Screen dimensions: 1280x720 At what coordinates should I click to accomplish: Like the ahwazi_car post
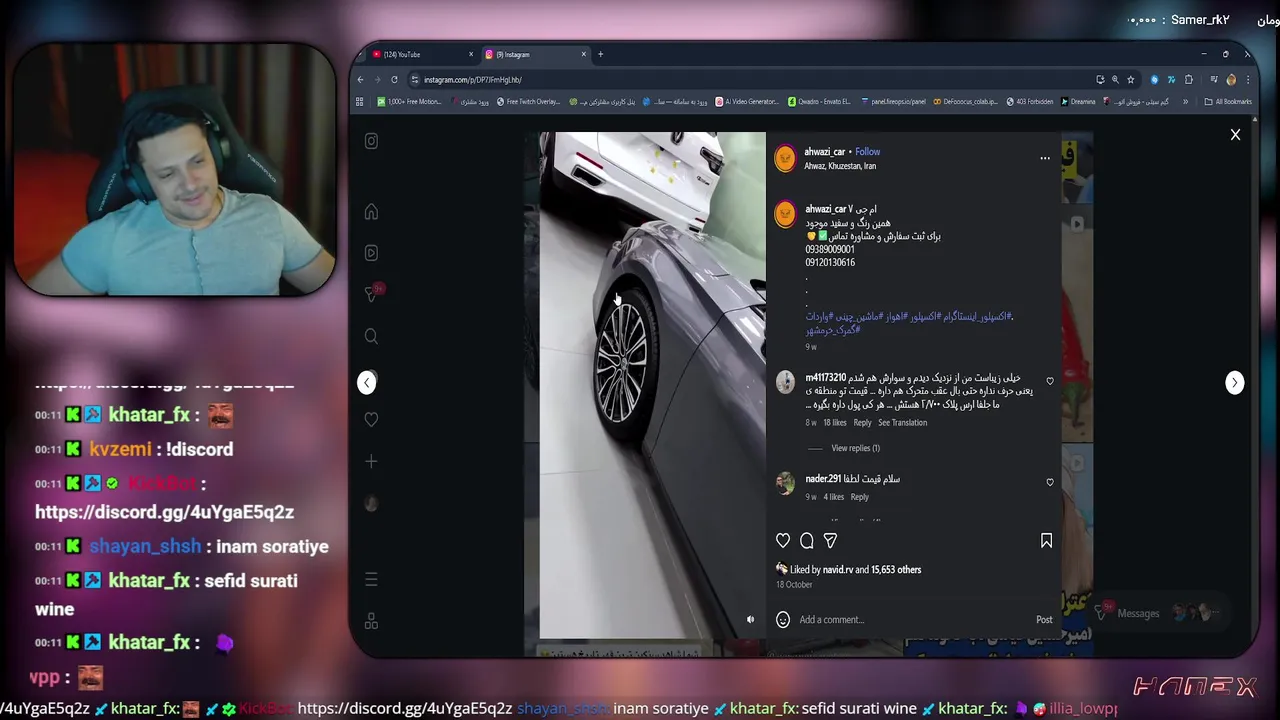(783, 540)
